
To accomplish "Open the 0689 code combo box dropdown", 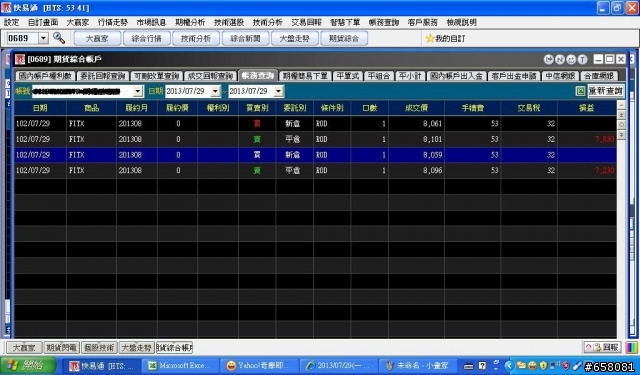I will click(44, 38).
